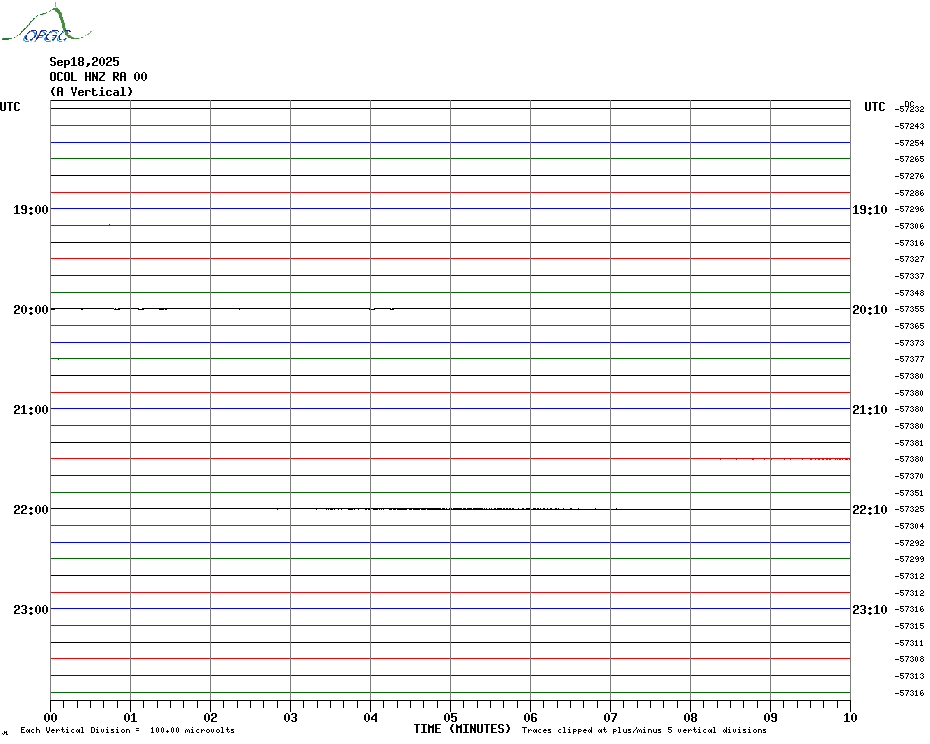Click the 22:00 time label
930x744 pixels.
(31, 510)
